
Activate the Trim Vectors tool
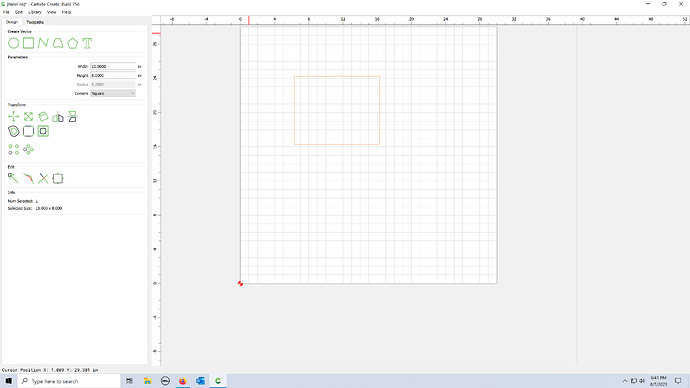tap(29, 178)
